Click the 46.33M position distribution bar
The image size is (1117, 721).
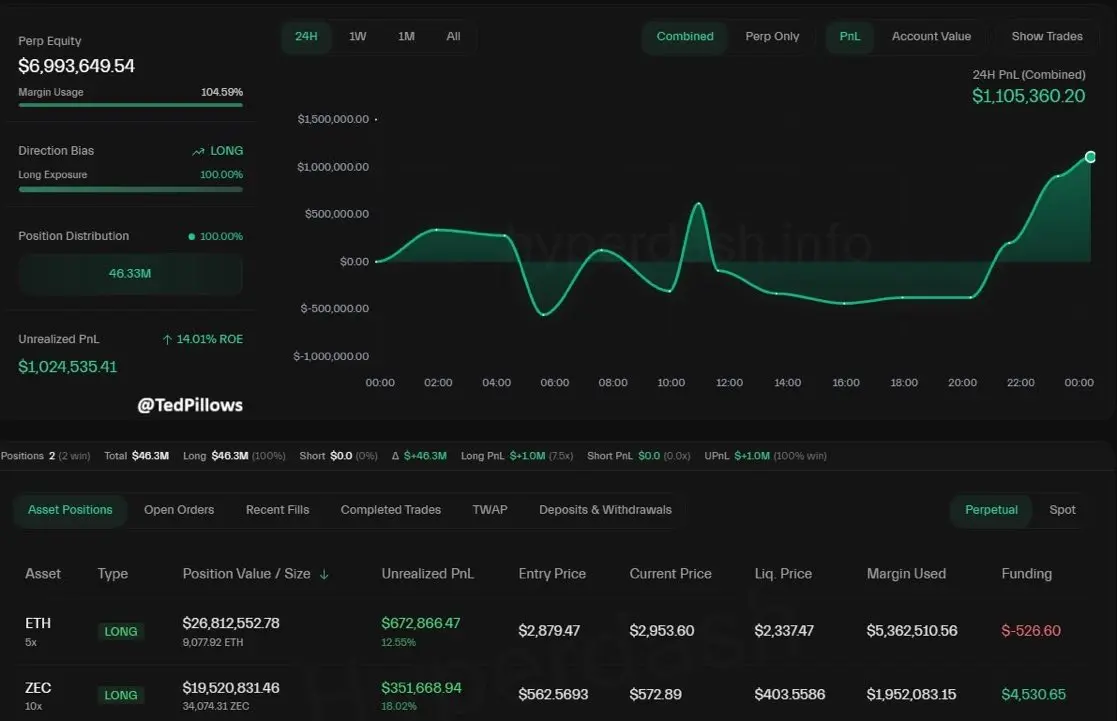pos(130,273)
